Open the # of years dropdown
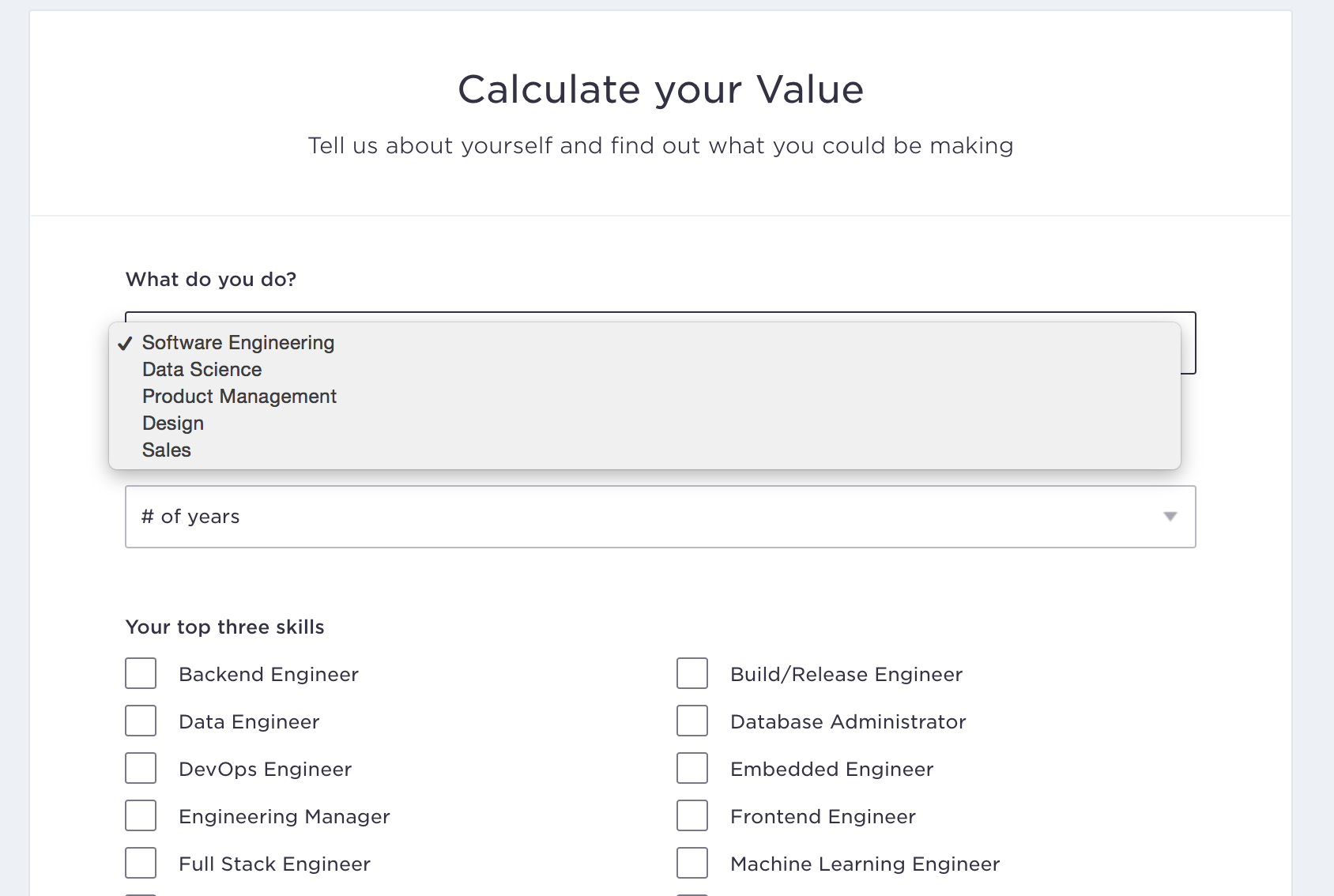1334x896 pixels. pos(661,517)
